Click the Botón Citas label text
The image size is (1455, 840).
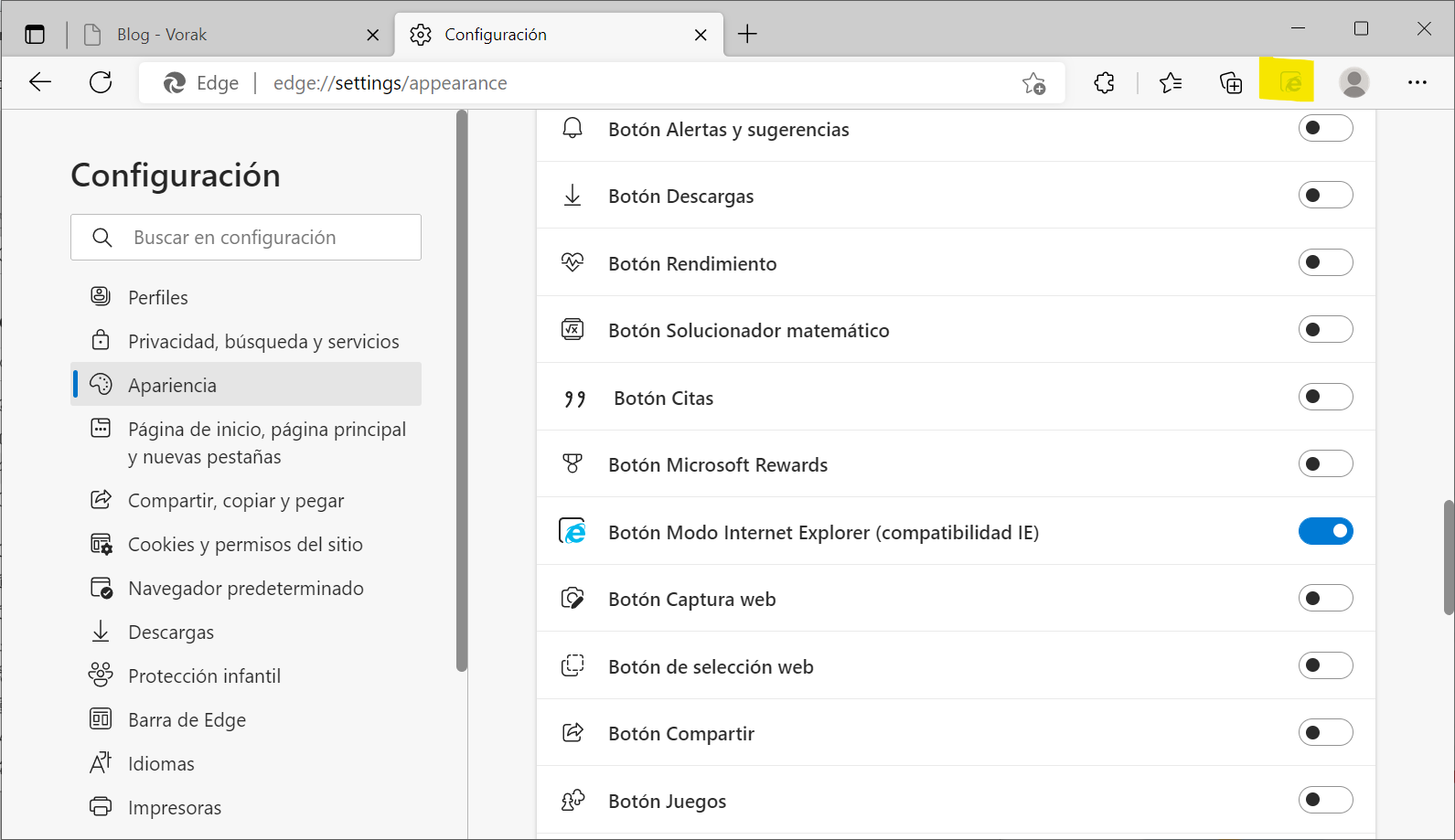point(664,398)
